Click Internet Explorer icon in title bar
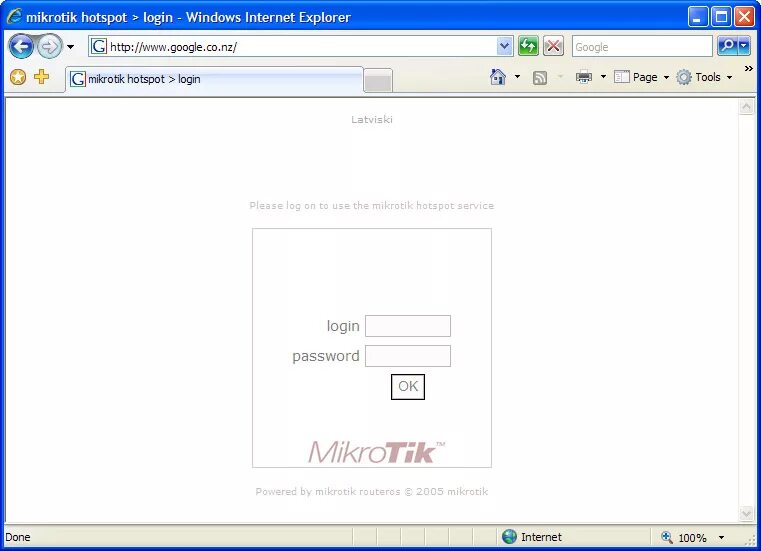Screen dimensions: 761x551 tap(14, 17)
